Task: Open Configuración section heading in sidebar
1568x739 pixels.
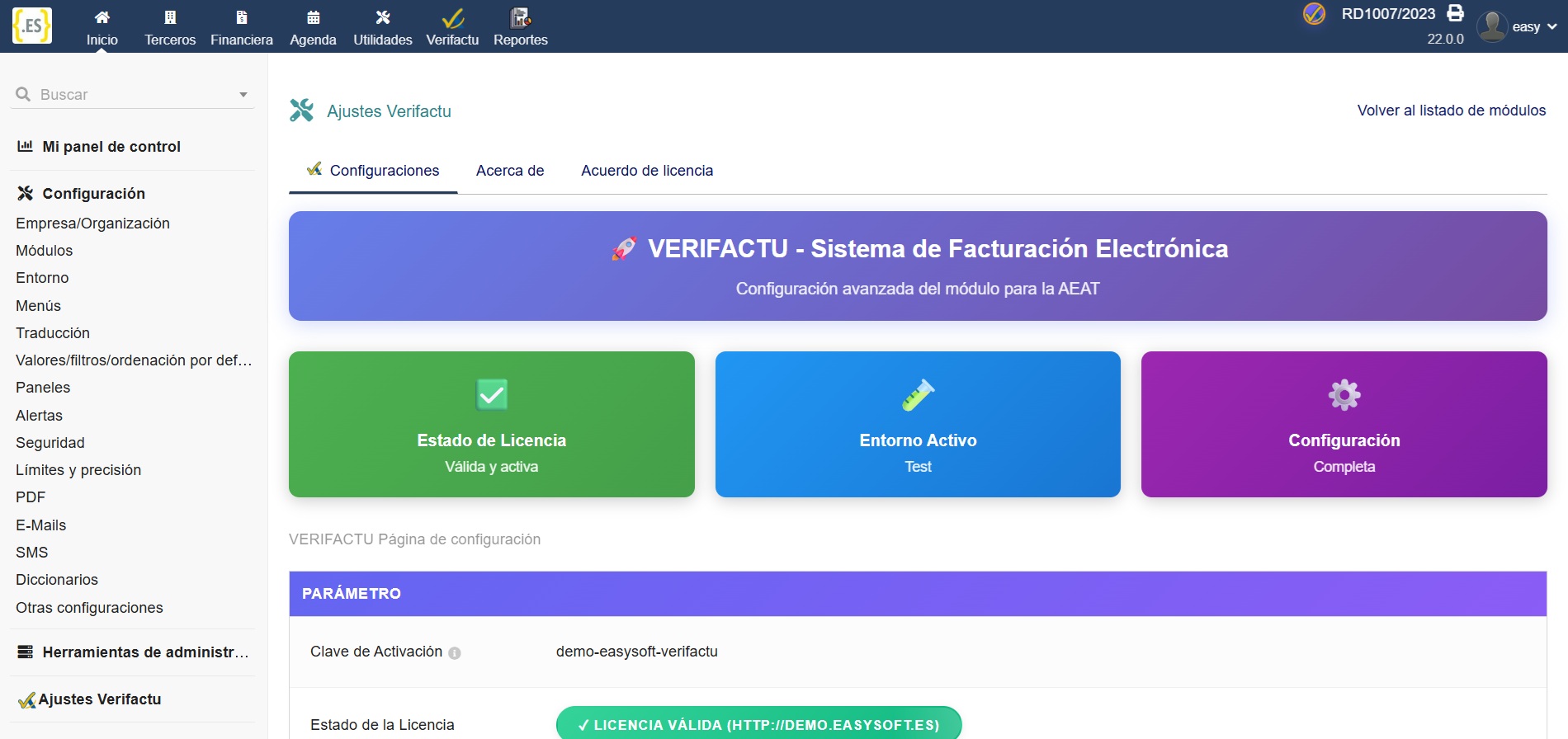Action: tap(94, 194)
